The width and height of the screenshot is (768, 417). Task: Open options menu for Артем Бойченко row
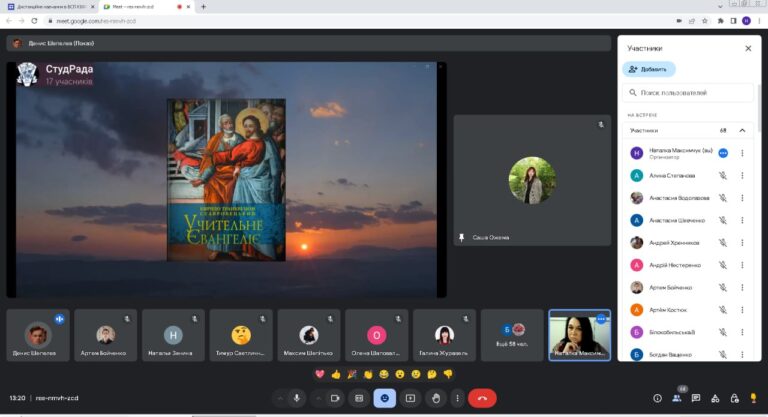743,288
